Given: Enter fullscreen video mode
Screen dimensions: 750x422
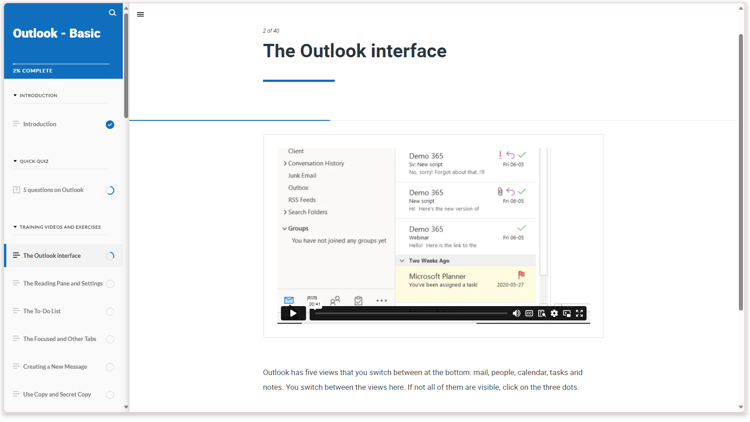Looking at the screenshot, I should click(580, 314).
